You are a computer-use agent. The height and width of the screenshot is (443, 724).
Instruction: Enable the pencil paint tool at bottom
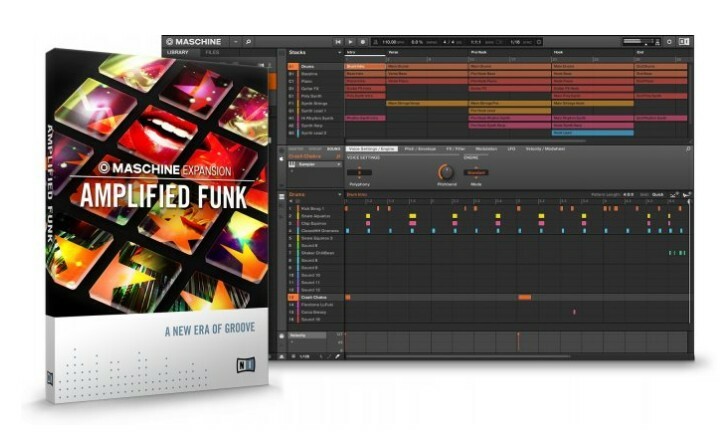point(337,356)
